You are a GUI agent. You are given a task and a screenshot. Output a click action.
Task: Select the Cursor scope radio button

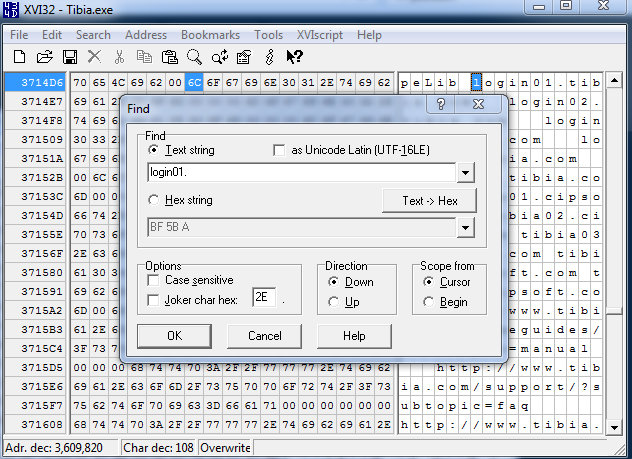(428, 282)
